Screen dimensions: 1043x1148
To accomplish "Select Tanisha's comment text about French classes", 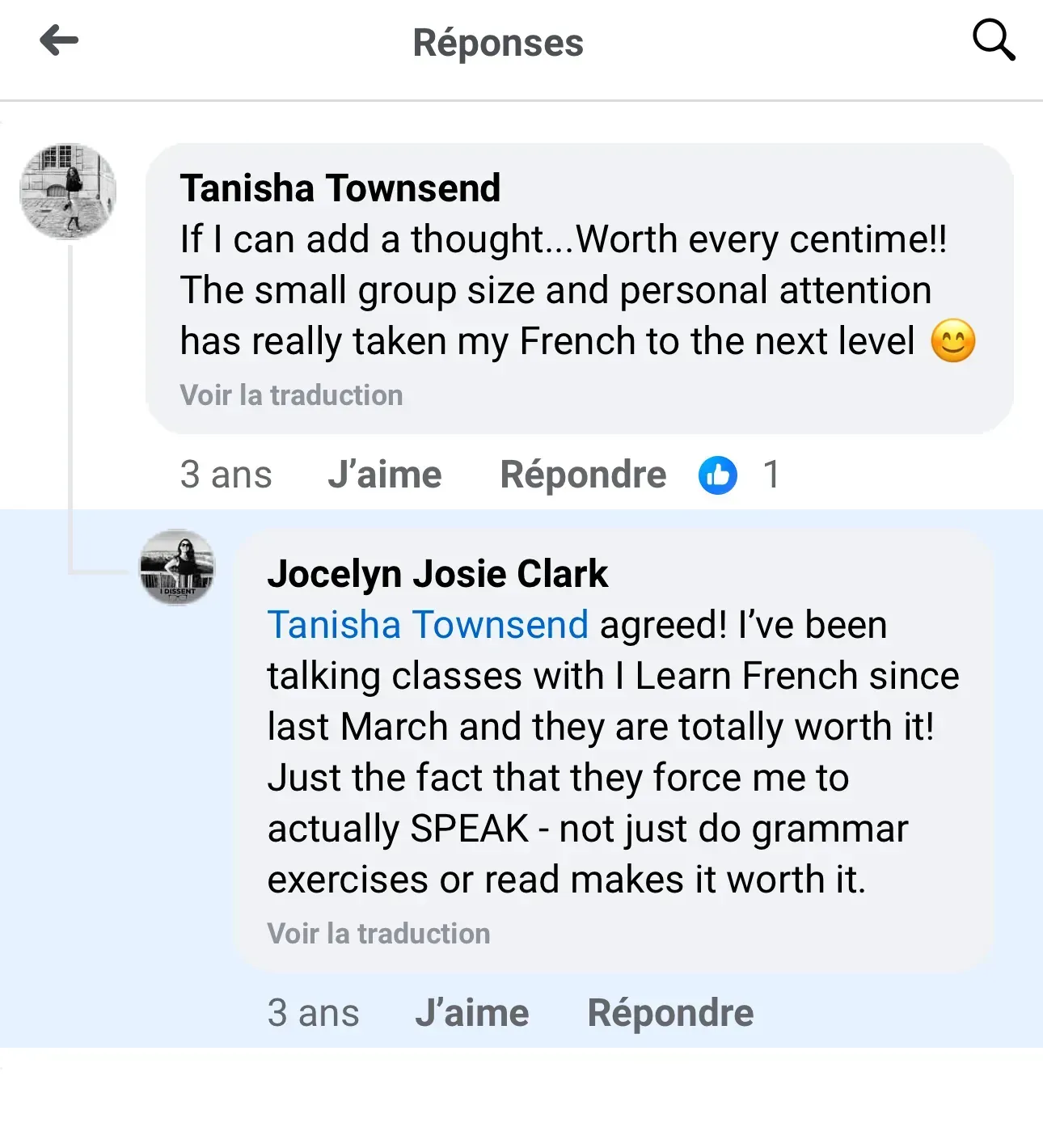I will coord(555,290).
